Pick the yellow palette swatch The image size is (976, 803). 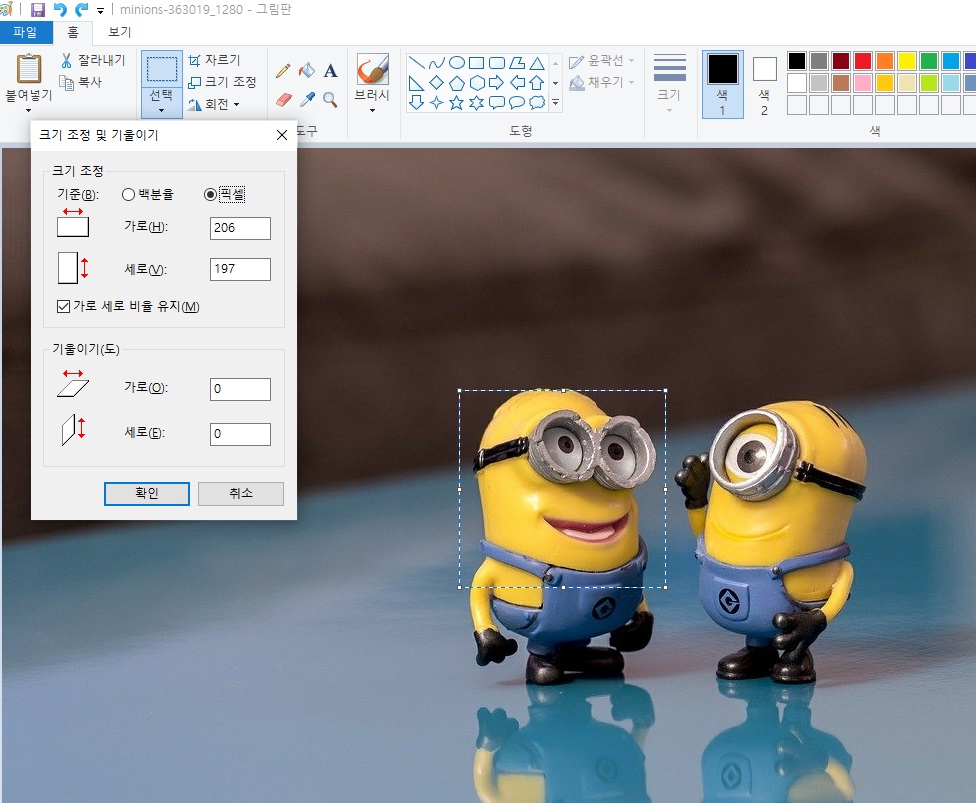point(907,60)
